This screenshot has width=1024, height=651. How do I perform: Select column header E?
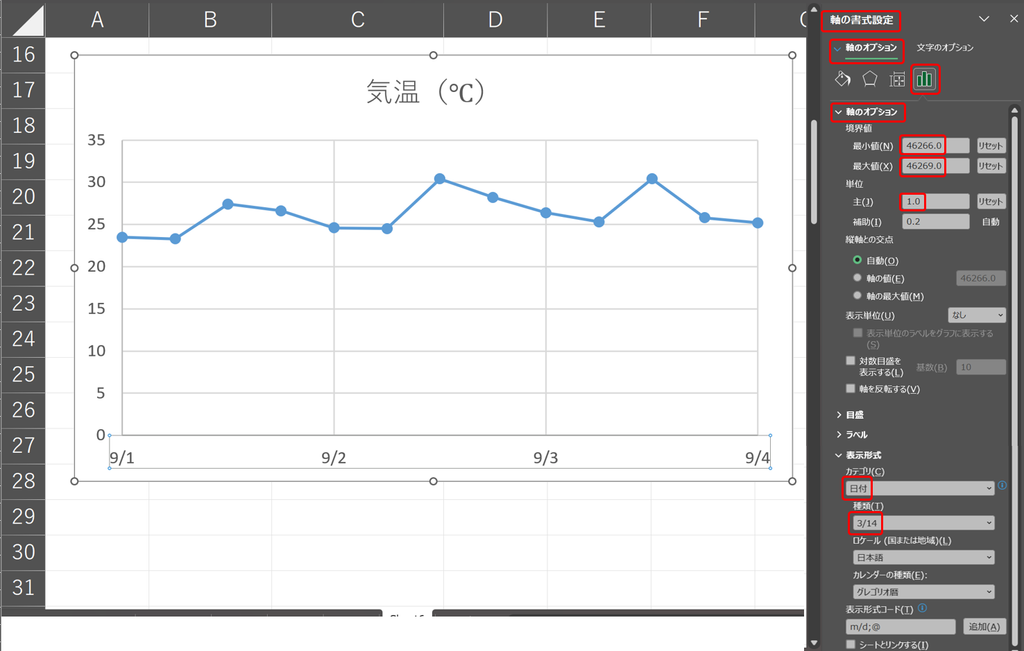tap(599, 20)
